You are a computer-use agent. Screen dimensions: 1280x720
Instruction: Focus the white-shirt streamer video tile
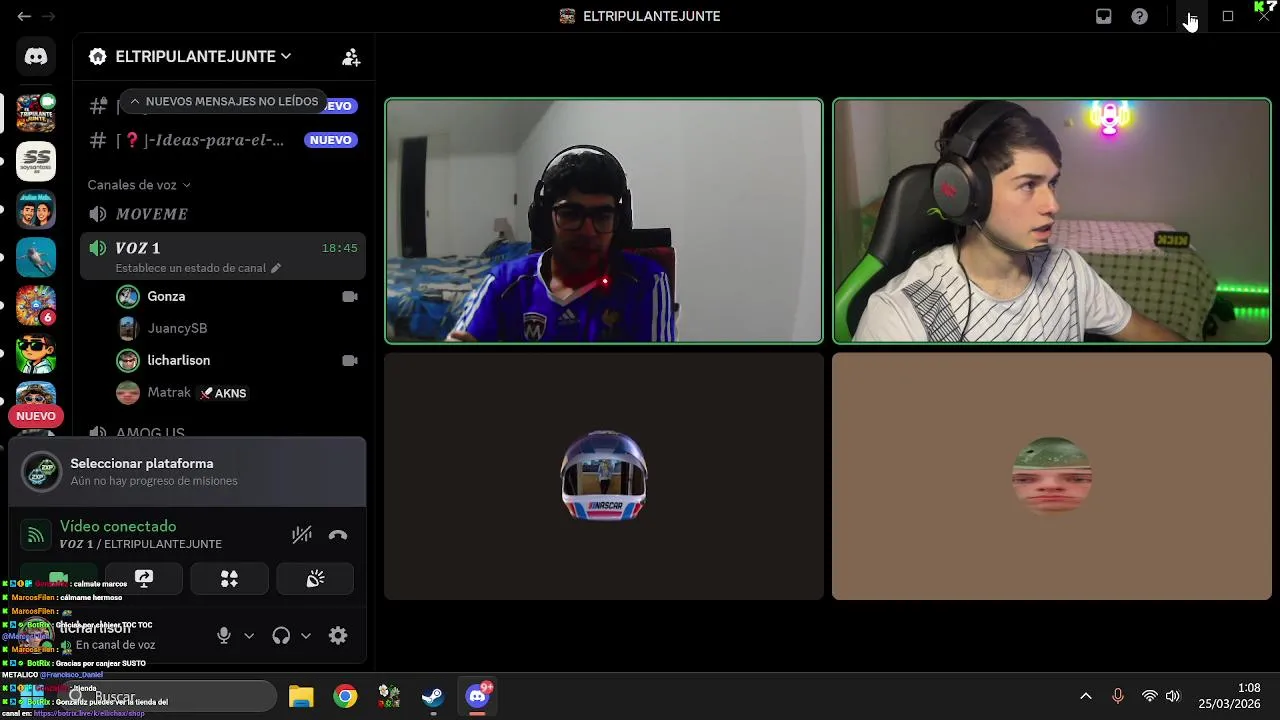coord(1052,221)
